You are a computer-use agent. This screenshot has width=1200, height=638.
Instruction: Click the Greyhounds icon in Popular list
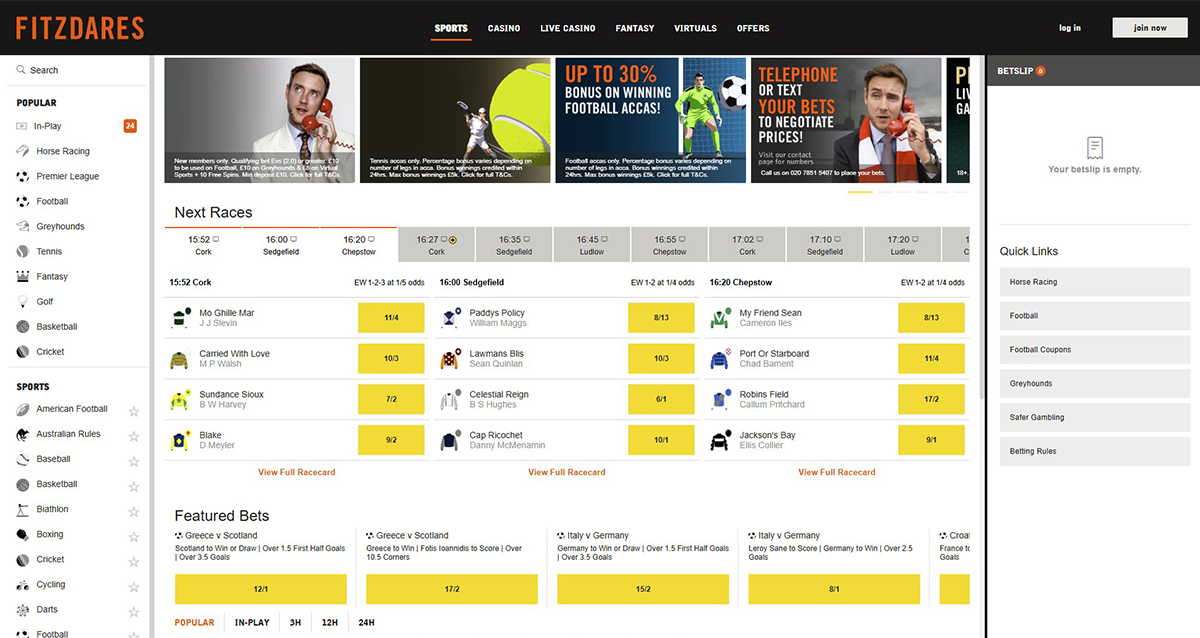(x=23, y=226)
